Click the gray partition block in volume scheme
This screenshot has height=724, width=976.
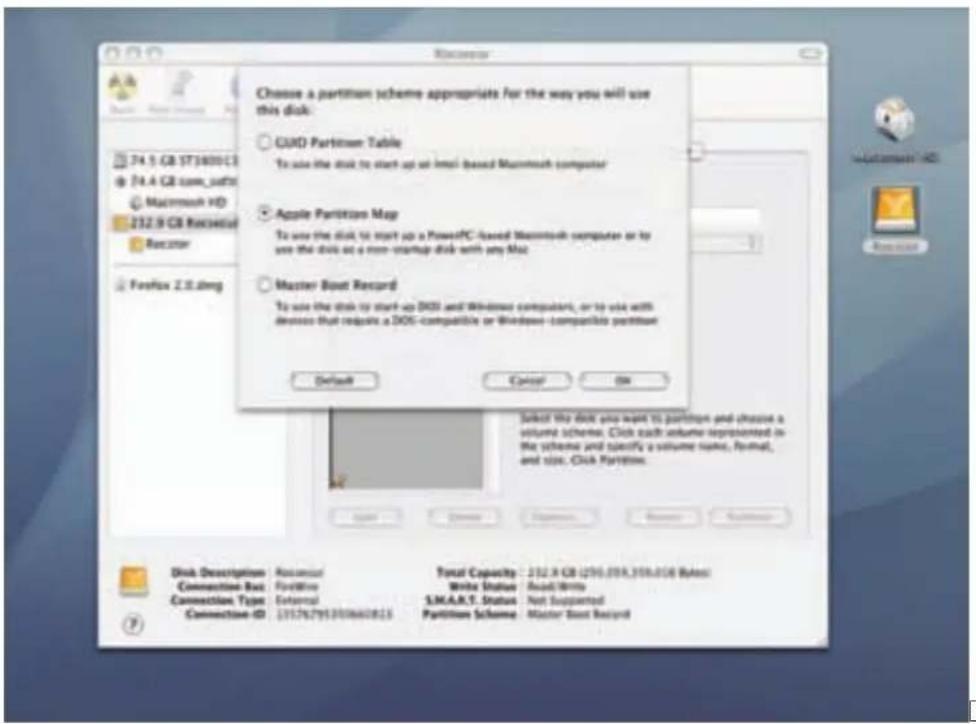[x=406, y=448]
